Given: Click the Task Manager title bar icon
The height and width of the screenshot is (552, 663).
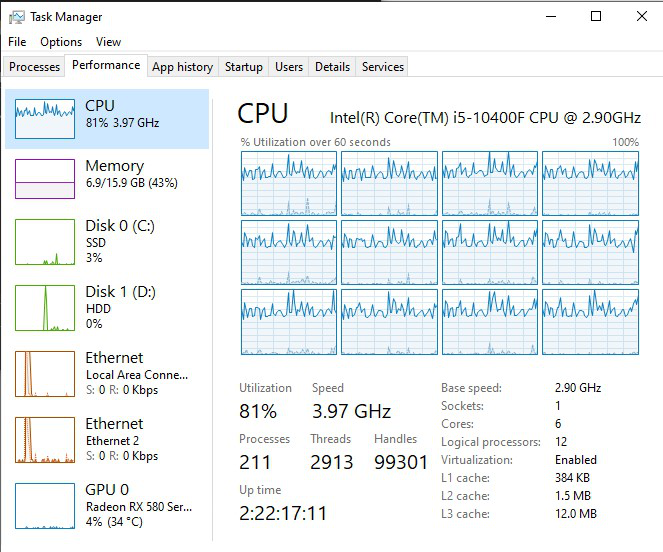Looking at the screenshot, I should tap(16, 16).
